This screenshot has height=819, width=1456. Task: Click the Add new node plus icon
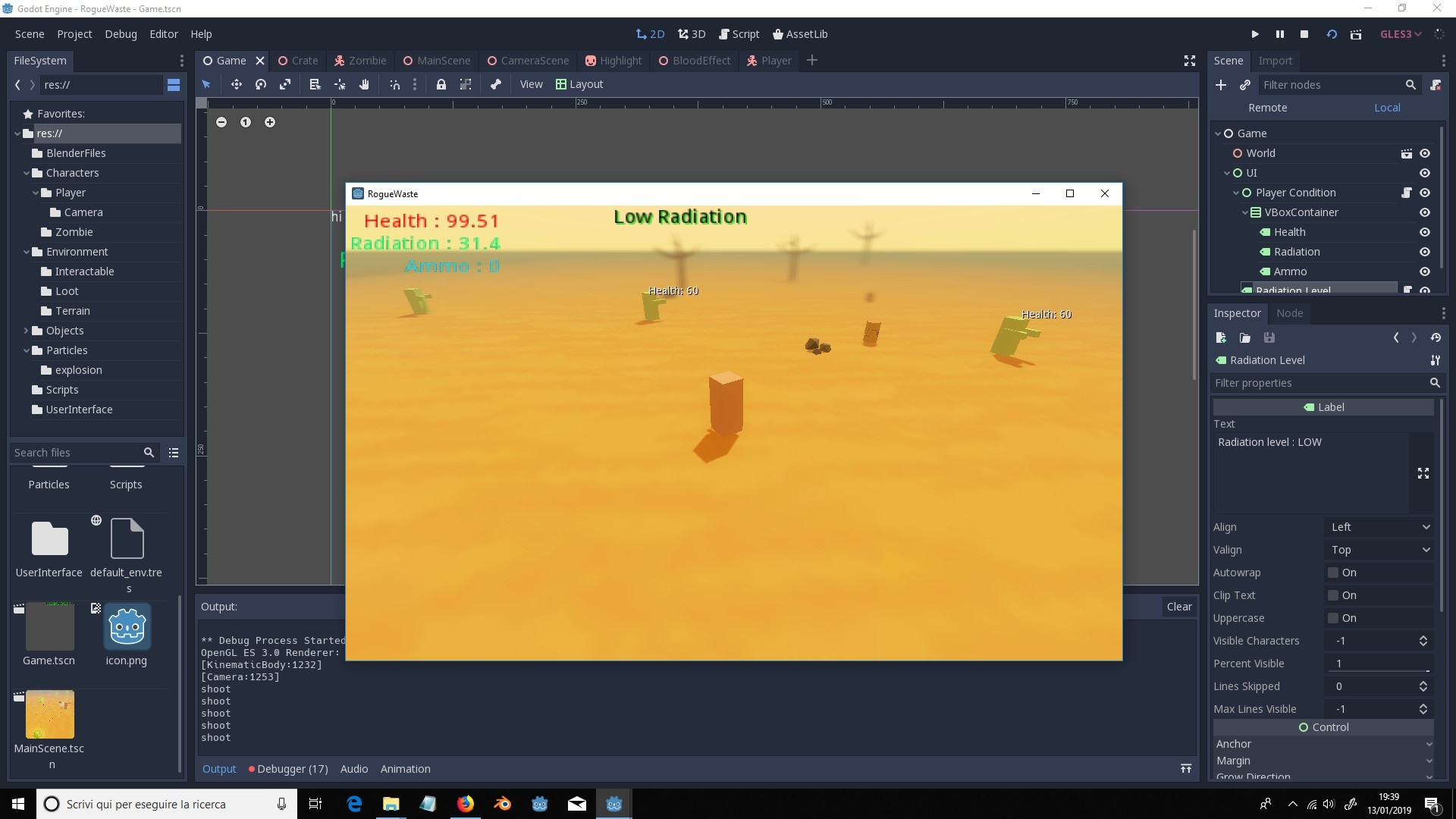[x=1220, y=85]
